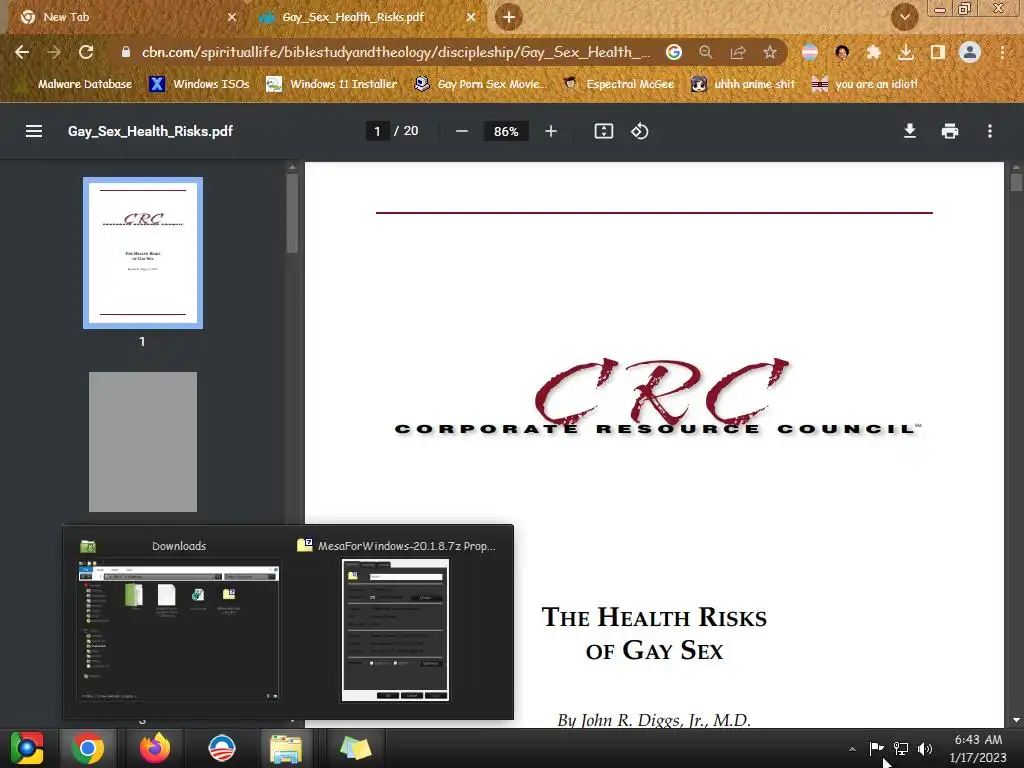Click the address bar URL
This screenshot has height=768, width=1024.
point(396,52)
